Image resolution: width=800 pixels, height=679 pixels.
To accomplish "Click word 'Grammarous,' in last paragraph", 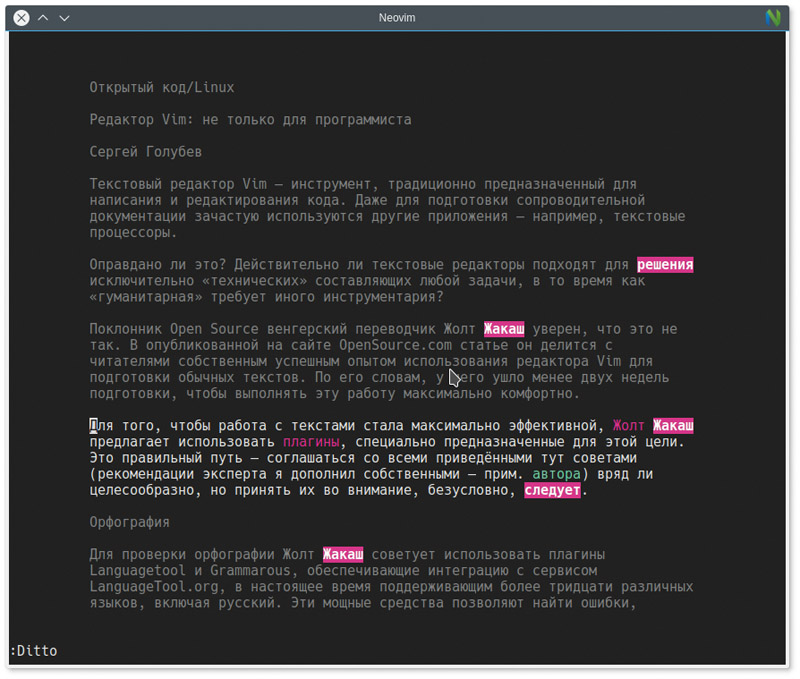I will tap(255, 570).
